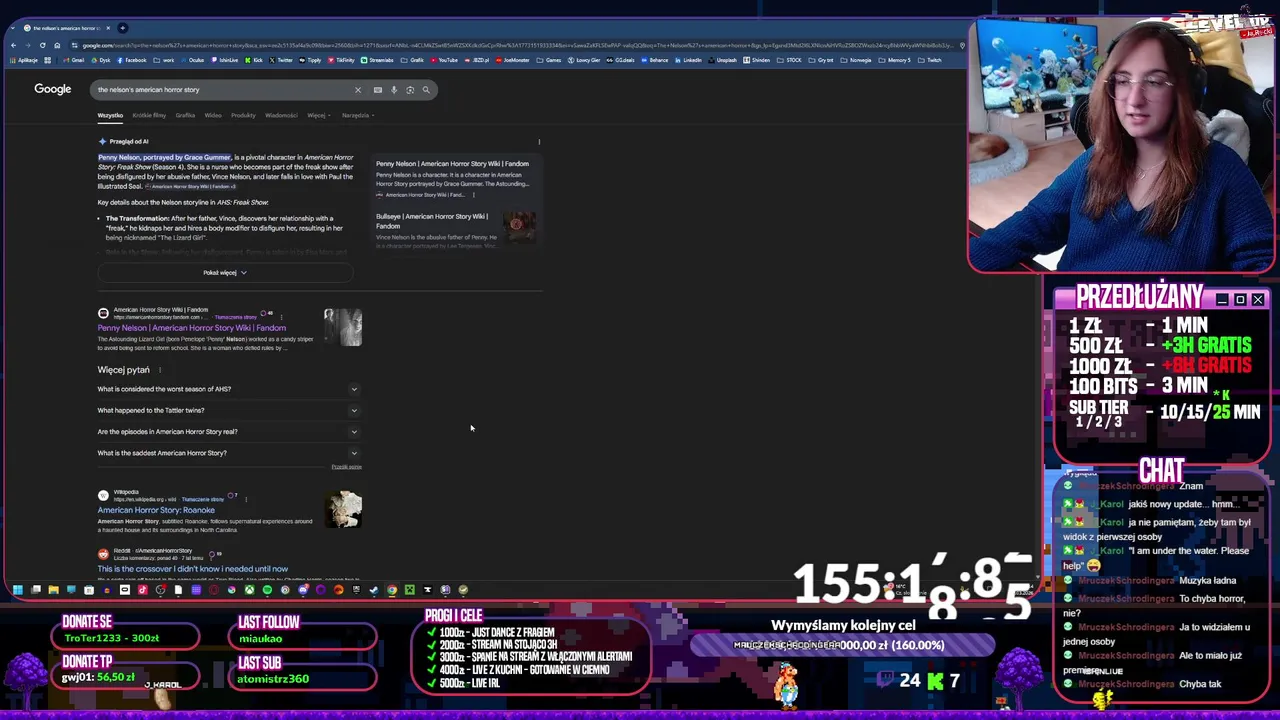Expand 'What is the saddest American Horror Story?'
1280x720 pixels.
228,453
